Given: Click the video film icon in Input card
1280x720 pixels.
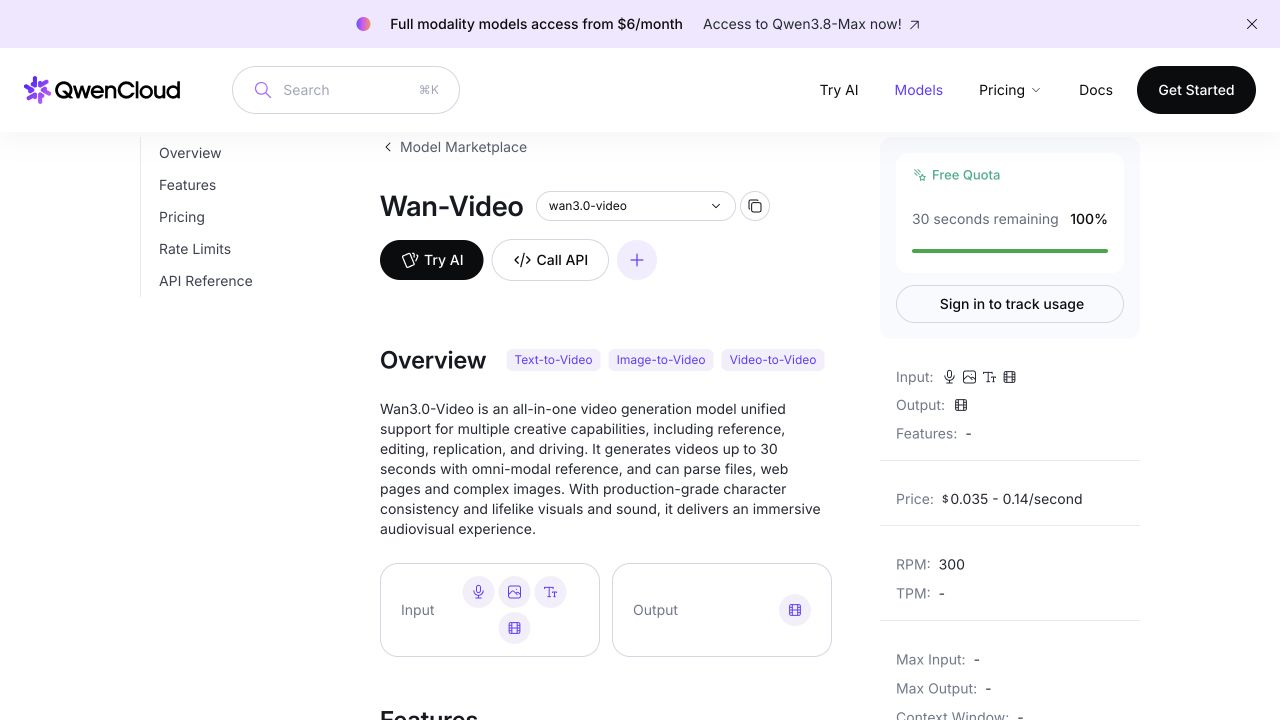Looking at the screenshot, I should click(515, 628).
